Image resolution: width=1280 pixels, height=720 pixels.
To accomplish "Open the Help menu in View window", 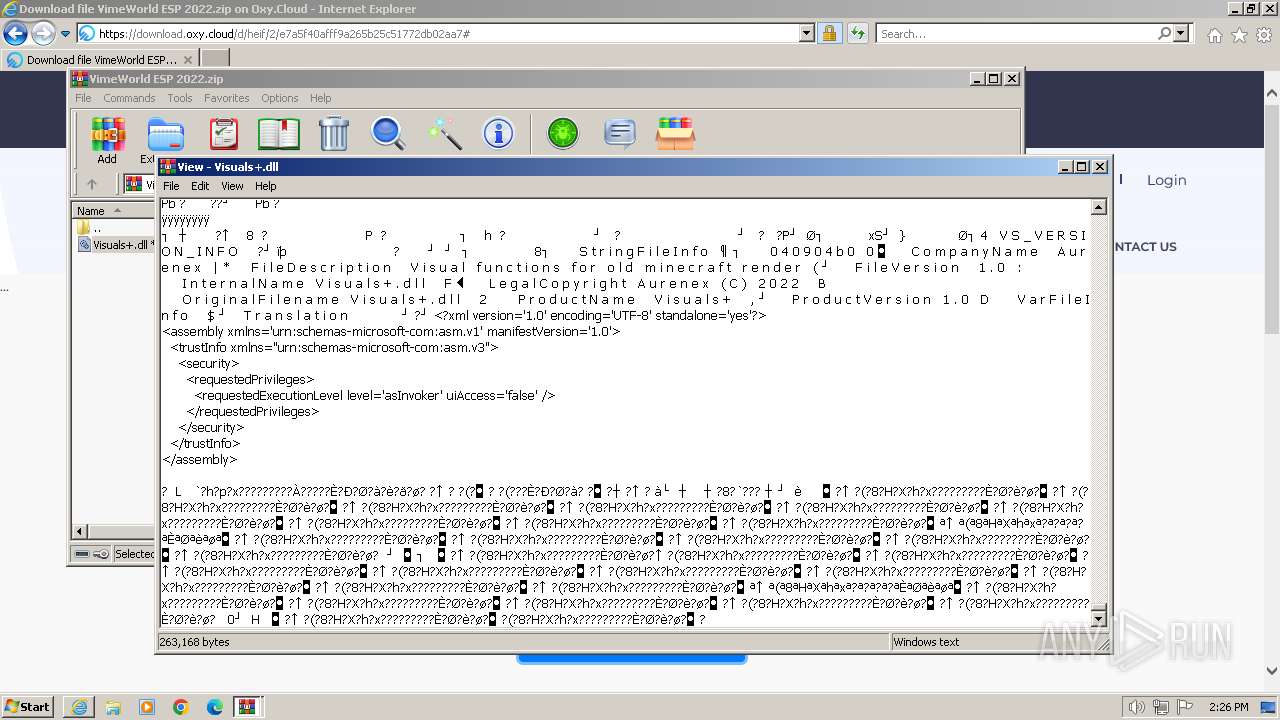I will click(x=265, y=186).
